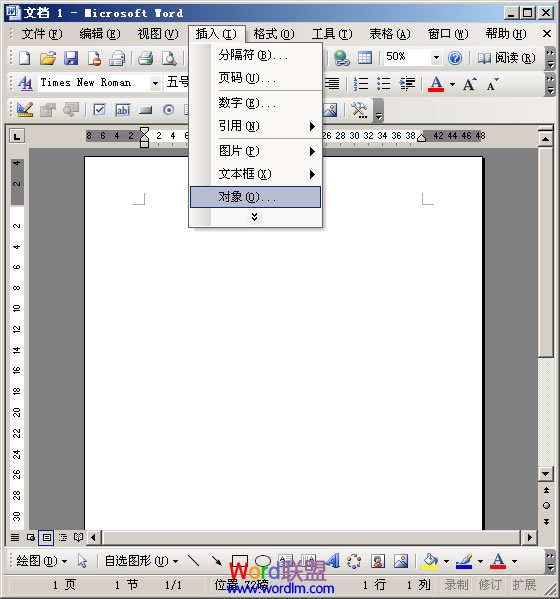Click the Font Color A icon

436,84
